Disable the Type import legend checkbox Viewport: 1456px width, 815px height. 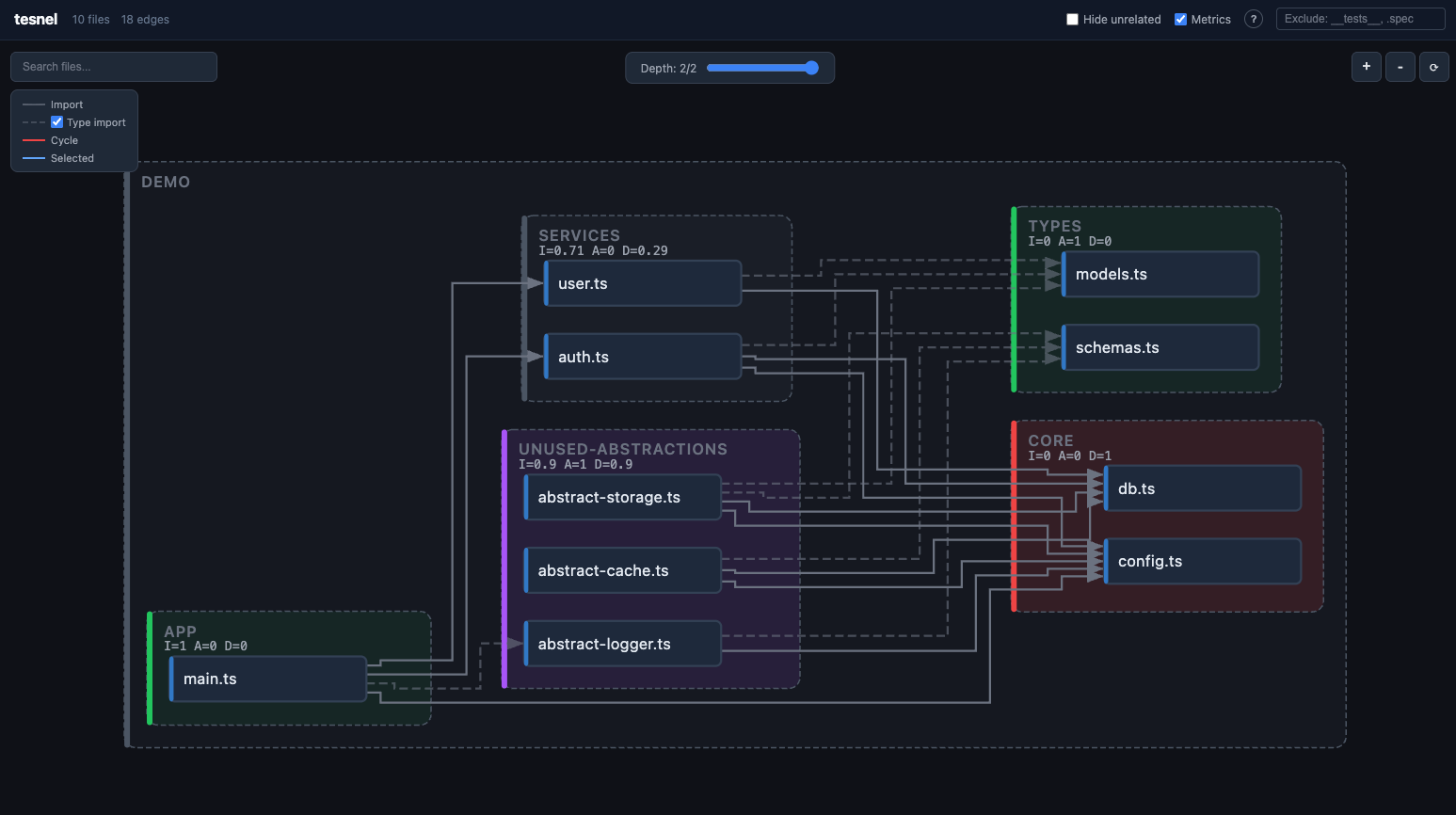(57, 122)
